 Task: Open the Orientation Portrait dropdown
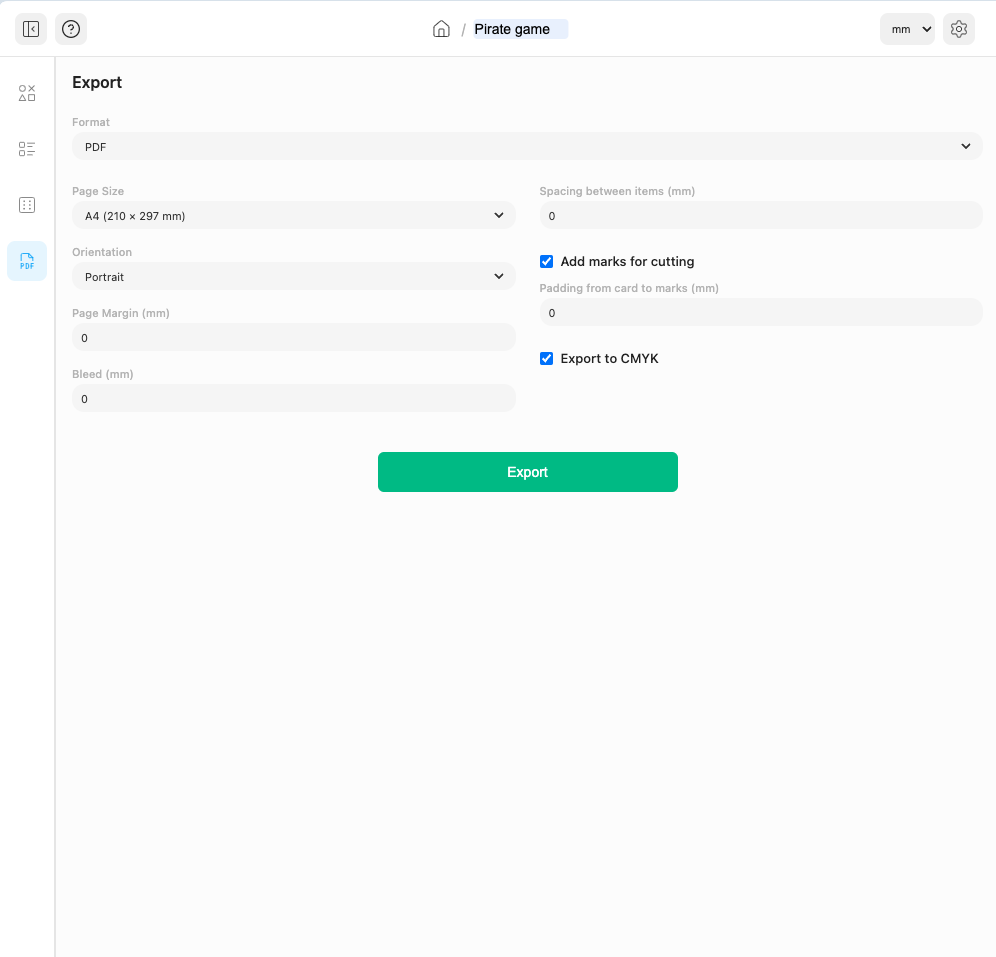coord(293,277)
